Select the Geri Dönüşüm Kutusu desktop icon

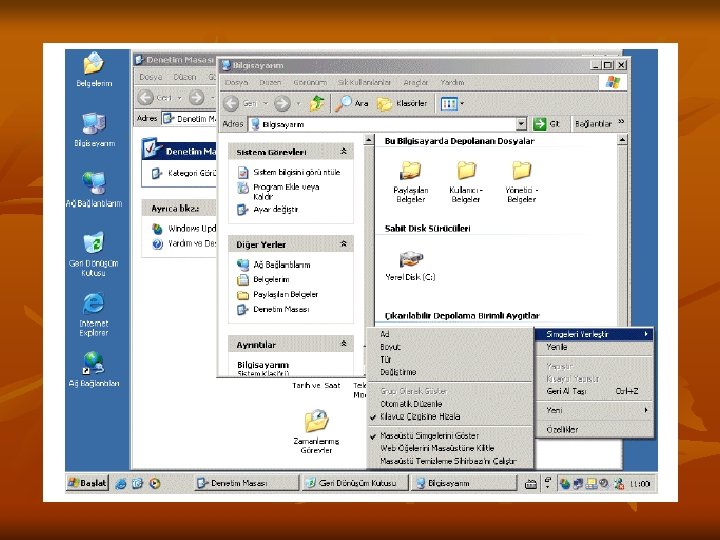pos(94,254)
